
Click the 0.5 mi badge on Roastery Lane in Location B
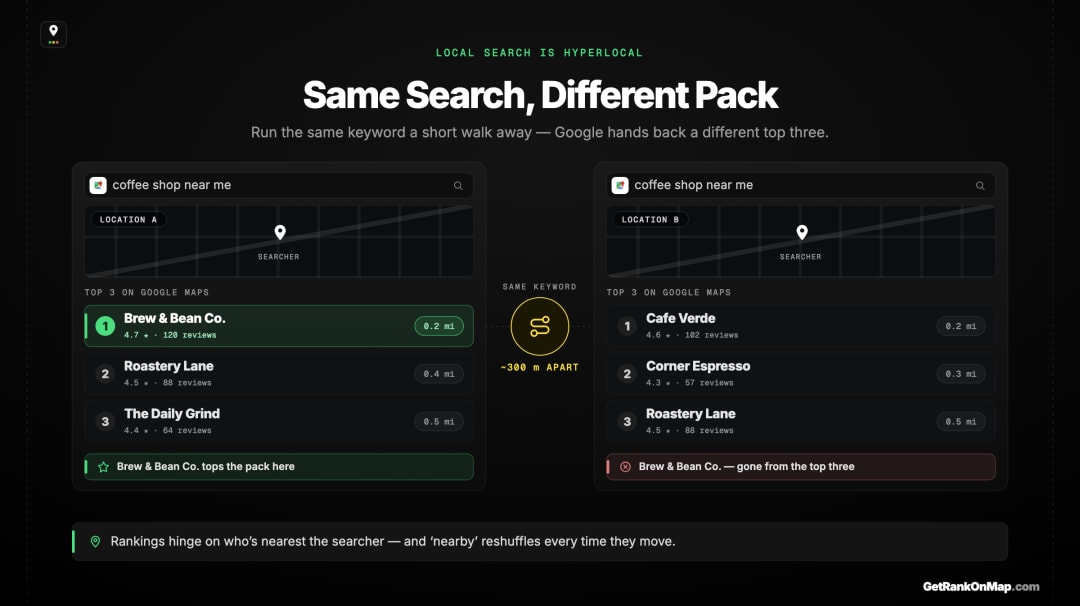tap(961, 421)
